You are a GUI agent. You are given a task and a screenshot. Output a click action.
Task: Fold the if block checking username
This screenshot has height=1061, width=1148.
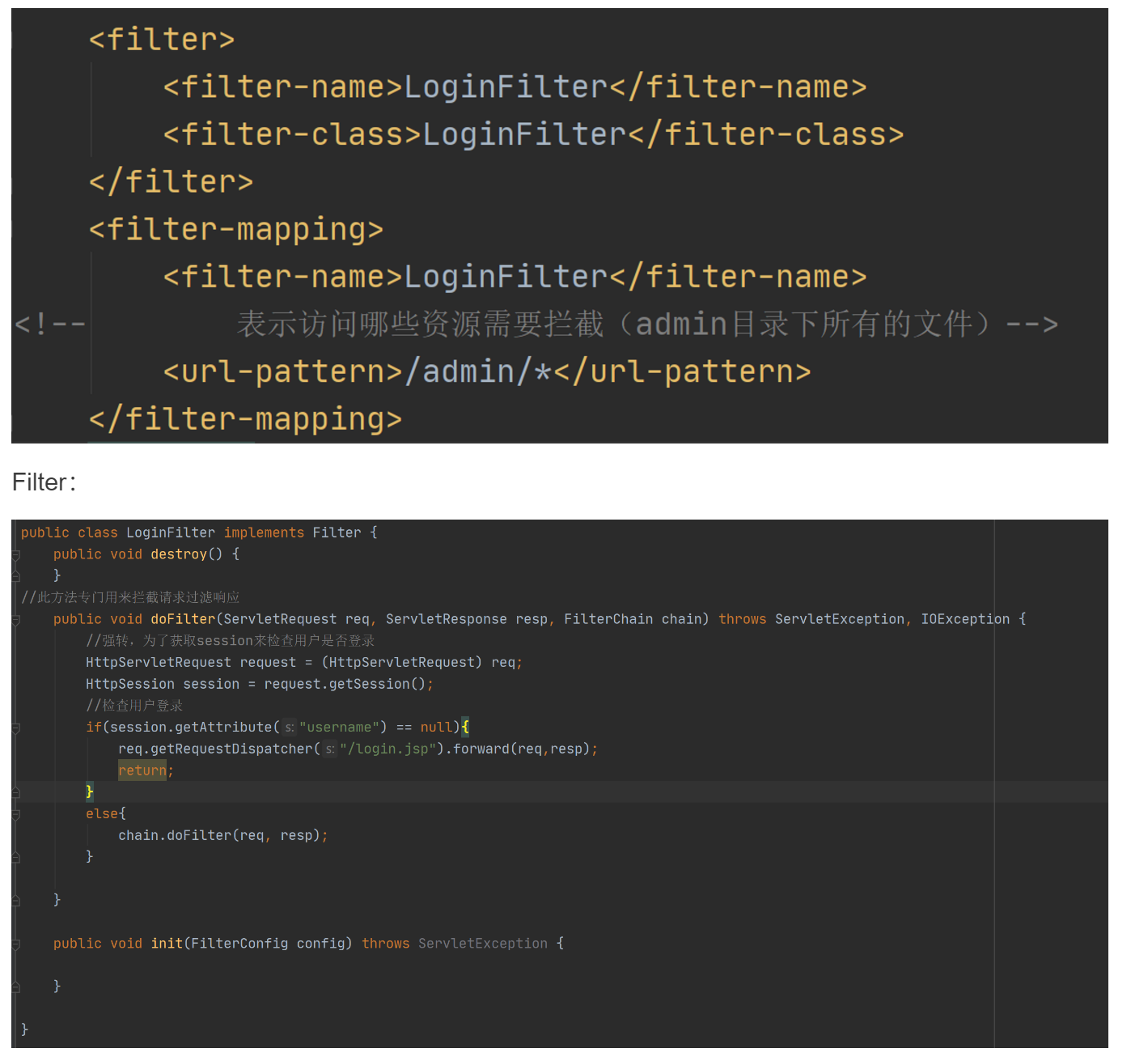(x=15, y=728)
